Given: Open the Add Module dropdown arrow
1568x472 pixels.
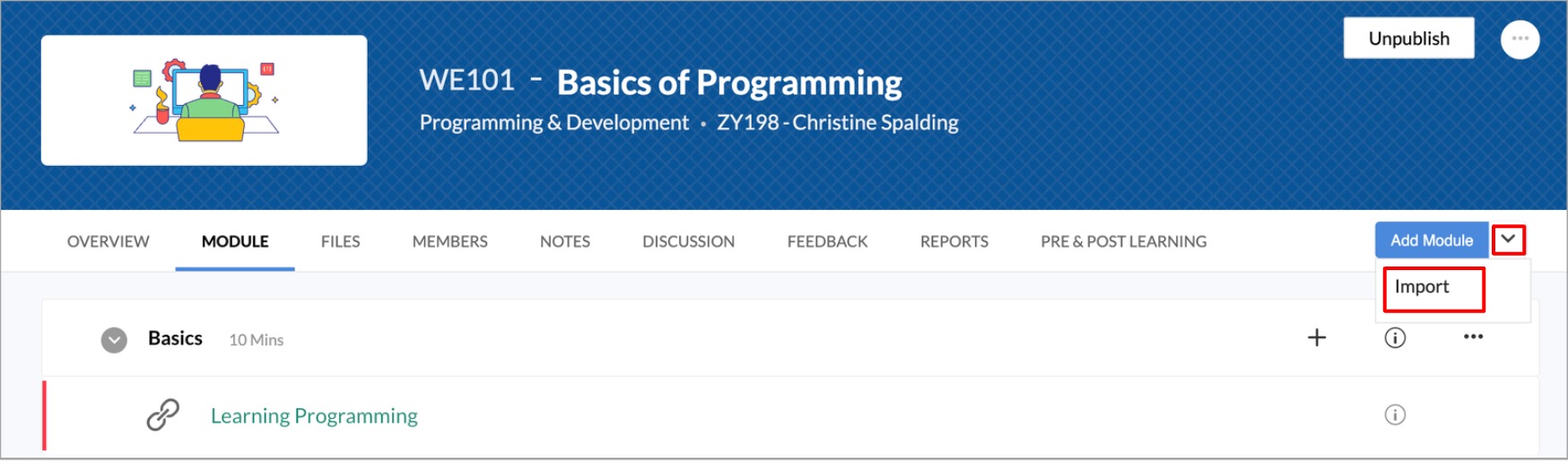Looking at the screenshot, I should (1508, 240).
